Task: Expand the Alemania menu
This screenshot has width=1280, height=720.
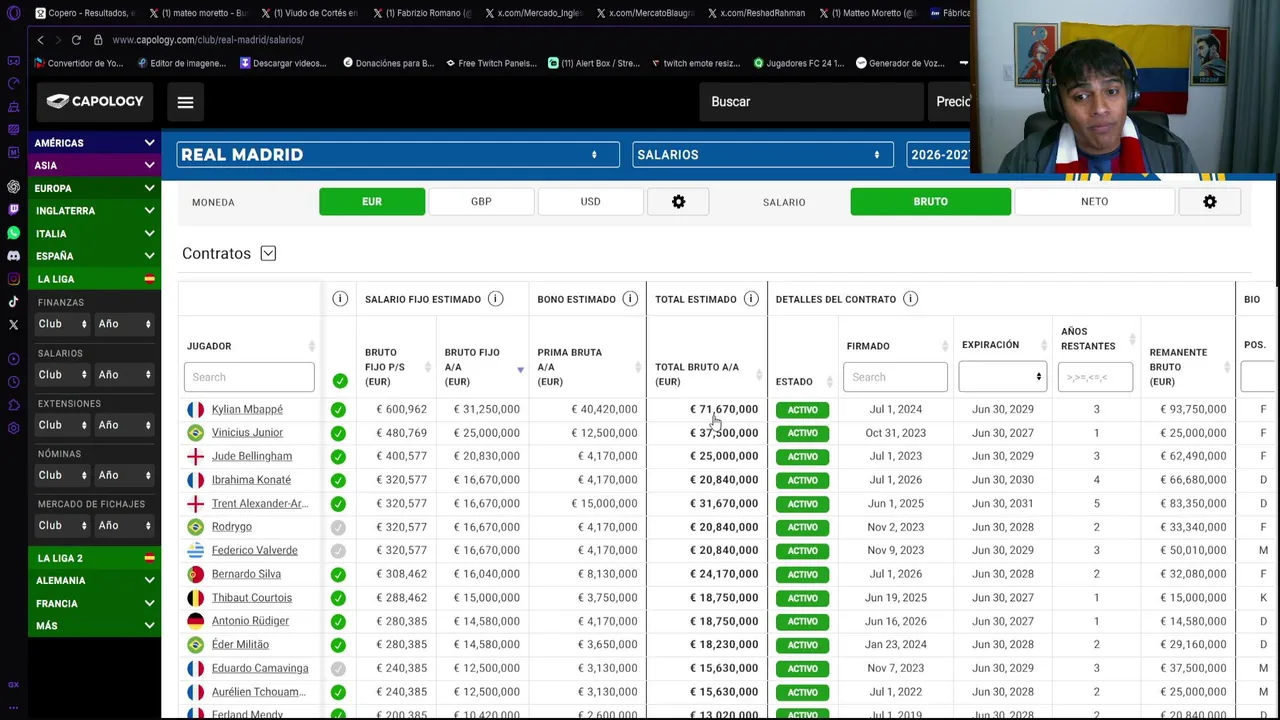Action: pos(94,581)
